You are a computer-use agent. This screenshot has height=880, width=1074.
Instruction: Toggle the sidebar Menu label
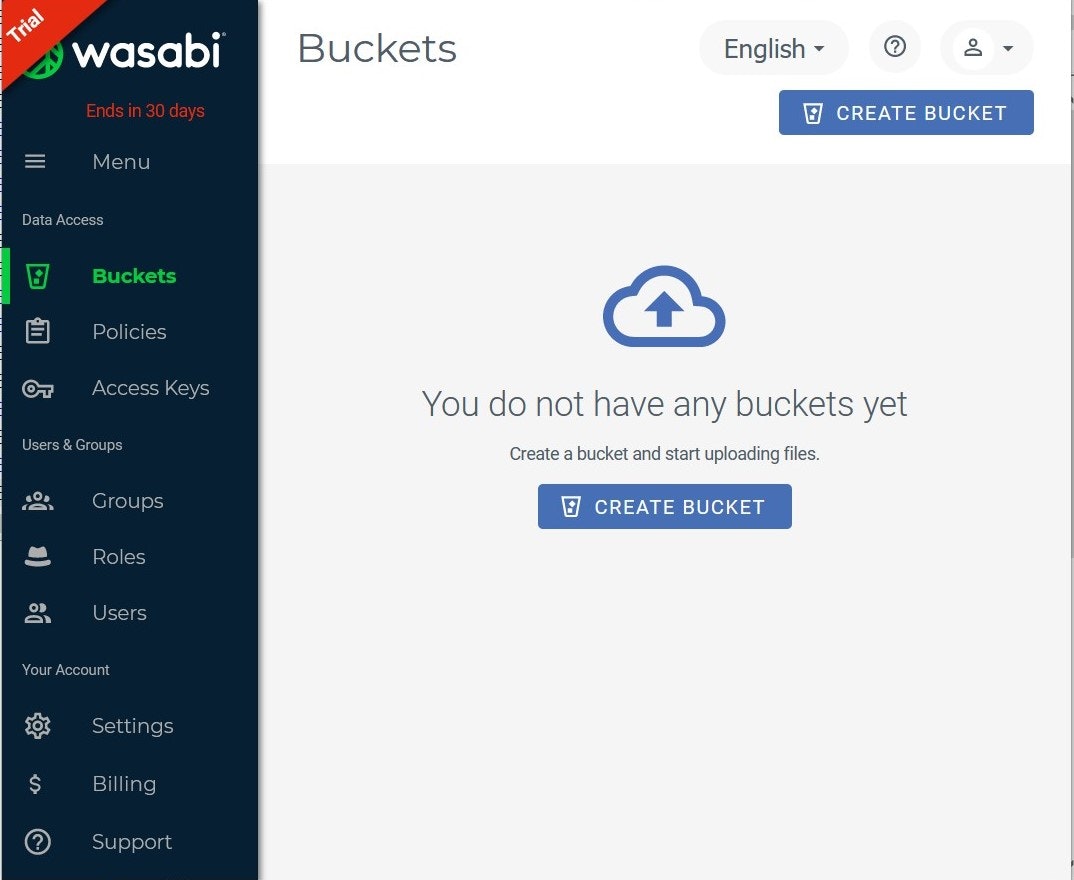click(x=121, y=162)
